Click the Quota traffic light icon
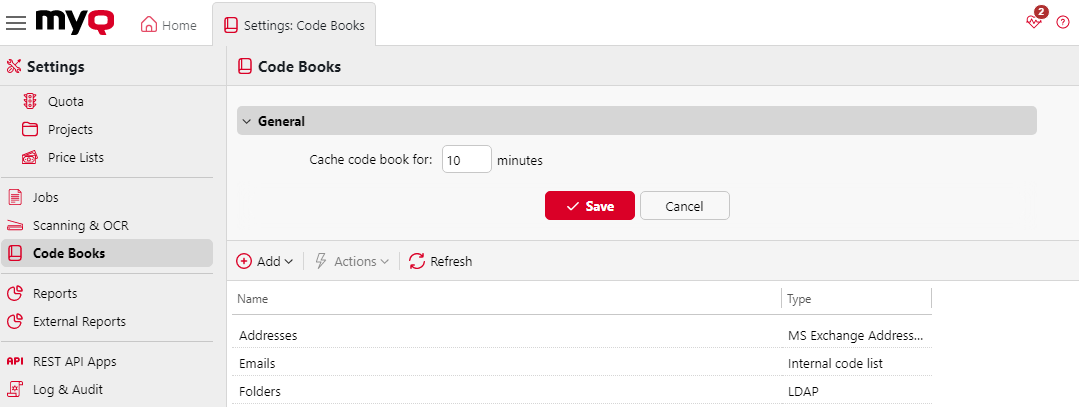Viewport: 1079px width, 407px height. point(30,101)
